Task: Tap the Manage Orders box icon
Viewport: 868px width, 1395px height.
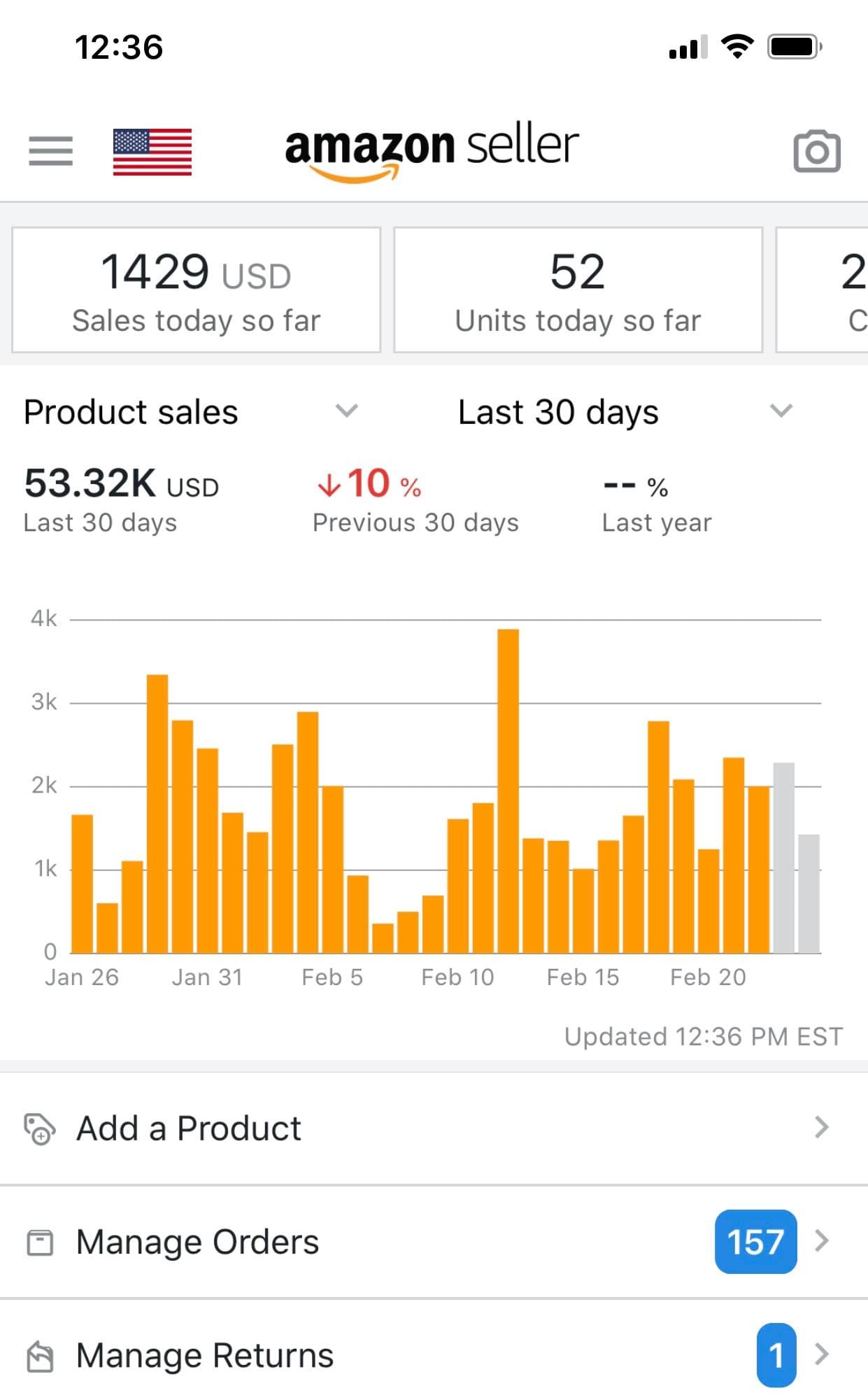Action: point(40,1242)
